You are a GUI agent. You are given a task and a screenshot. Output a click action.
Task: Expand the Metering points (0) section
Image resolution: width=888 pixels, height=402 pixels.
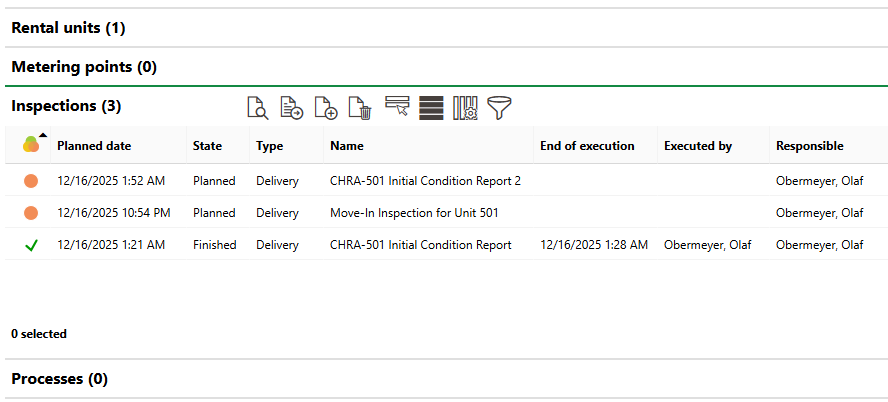[x=84, y=68]
